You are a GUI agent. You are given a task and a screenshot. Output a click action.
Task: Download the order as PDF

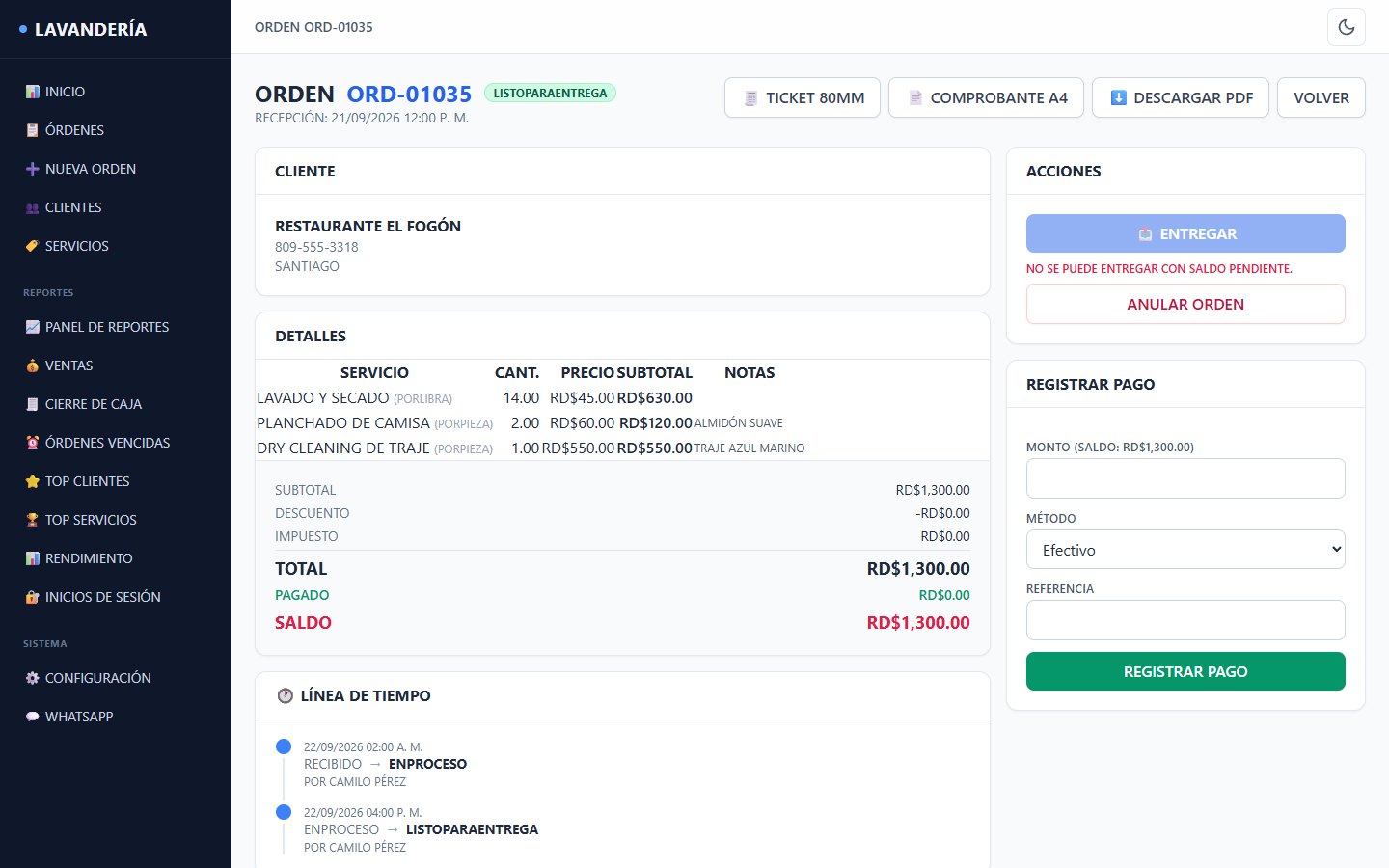coord(1181,97)
